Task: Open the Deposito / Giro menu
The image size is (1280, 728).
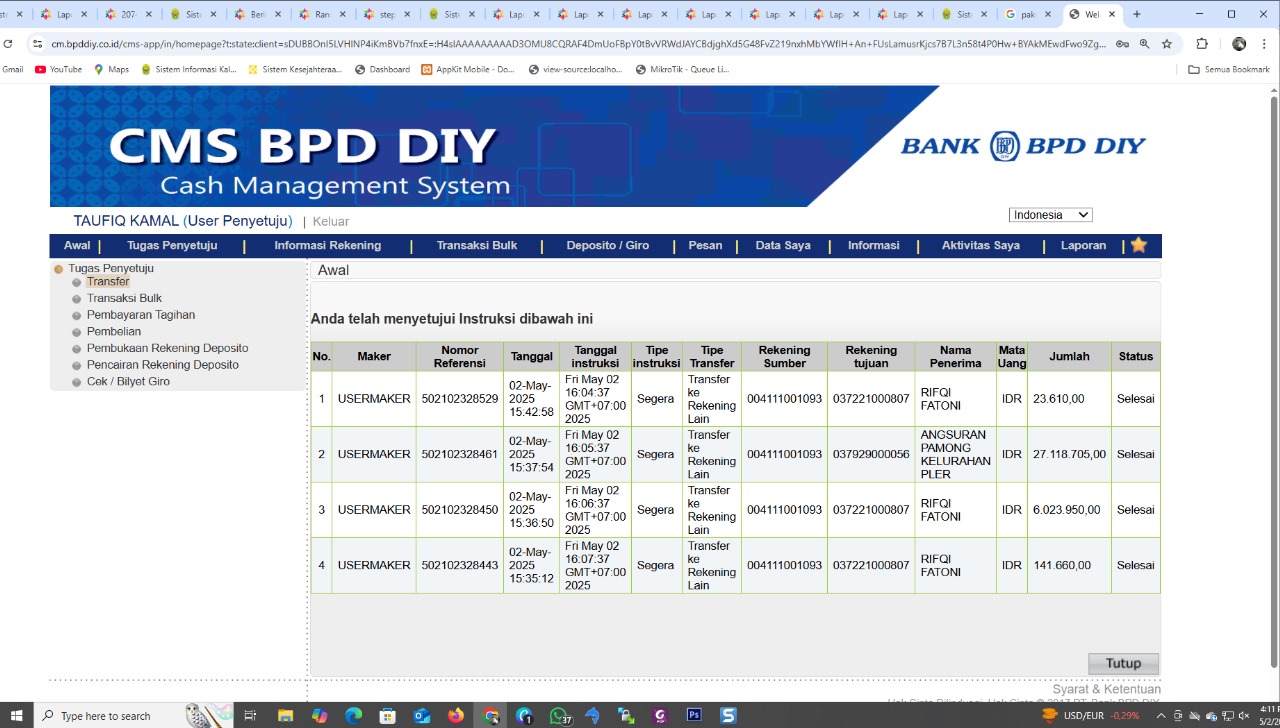Action: (x=608, y=245)
